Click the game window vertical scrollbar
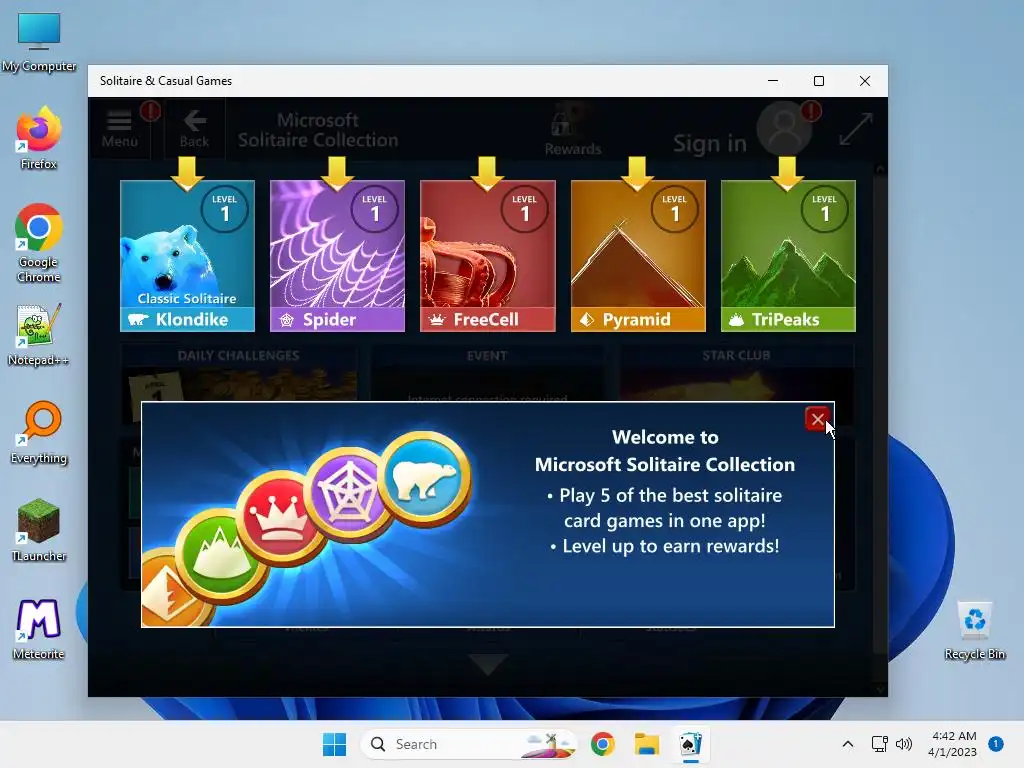 tap(880, 428)
